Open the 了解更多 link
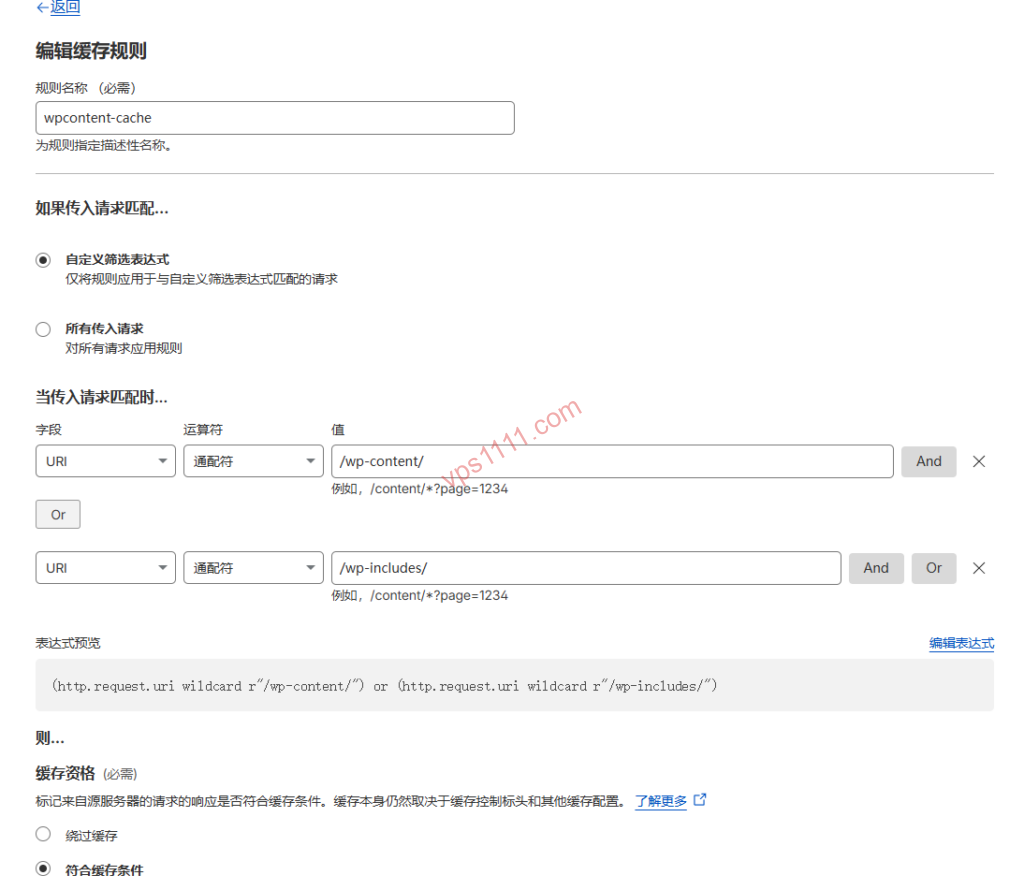The image size is (1024, 890). [x=661, y=801]
